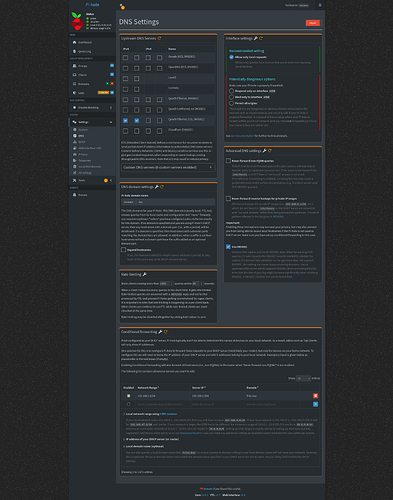The height and width of the screenshot is (500, 393).
Task: Click the new Server IP input field
Action: (218, 404)
